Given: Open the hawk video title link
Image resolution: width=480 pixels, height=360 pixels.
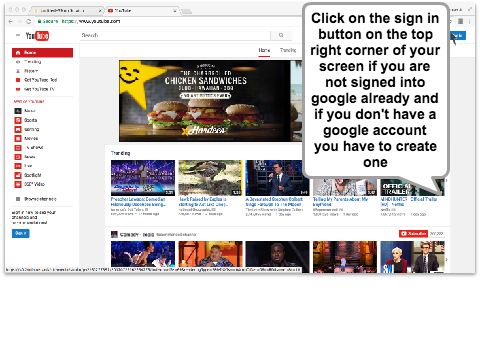Looking at the screenshot, I should pos(203,202).
